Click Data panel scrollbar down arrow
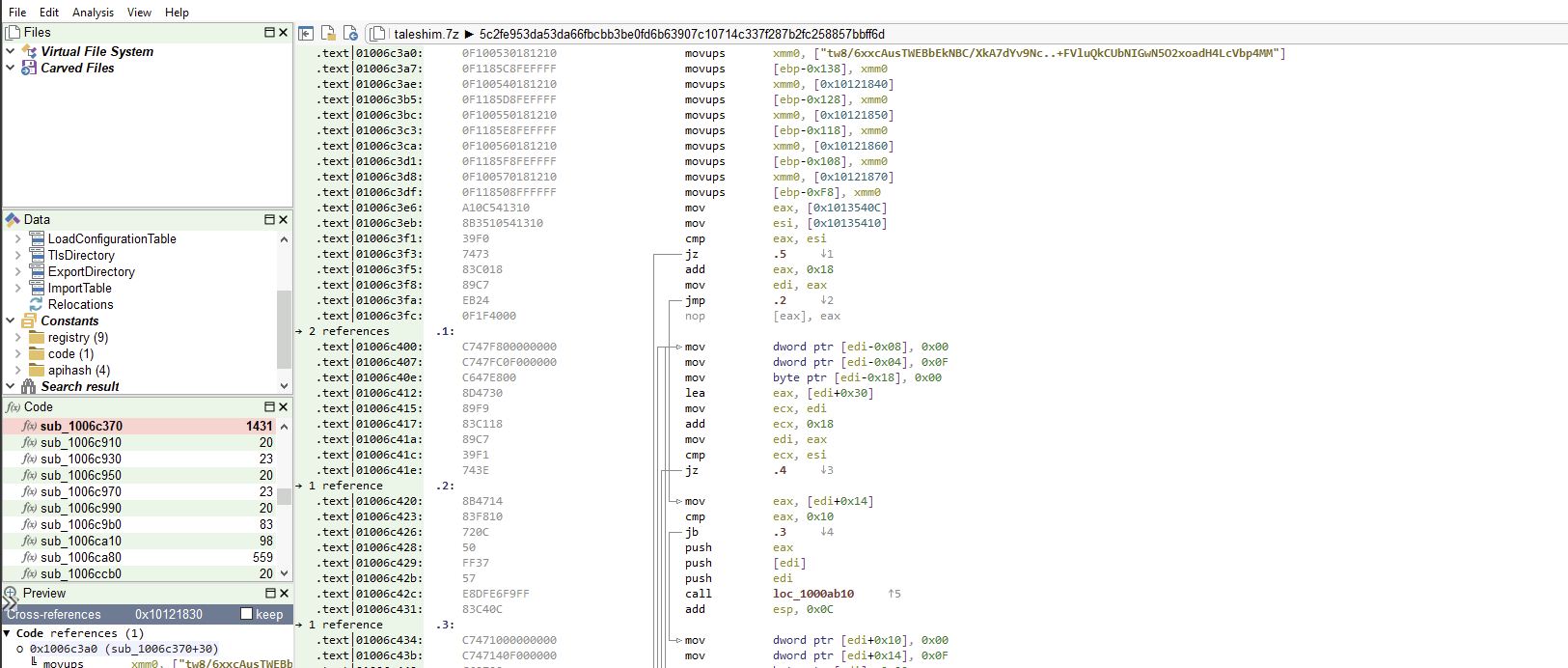The width and height of the screenshot is (1568, 668). pos(284,386)
